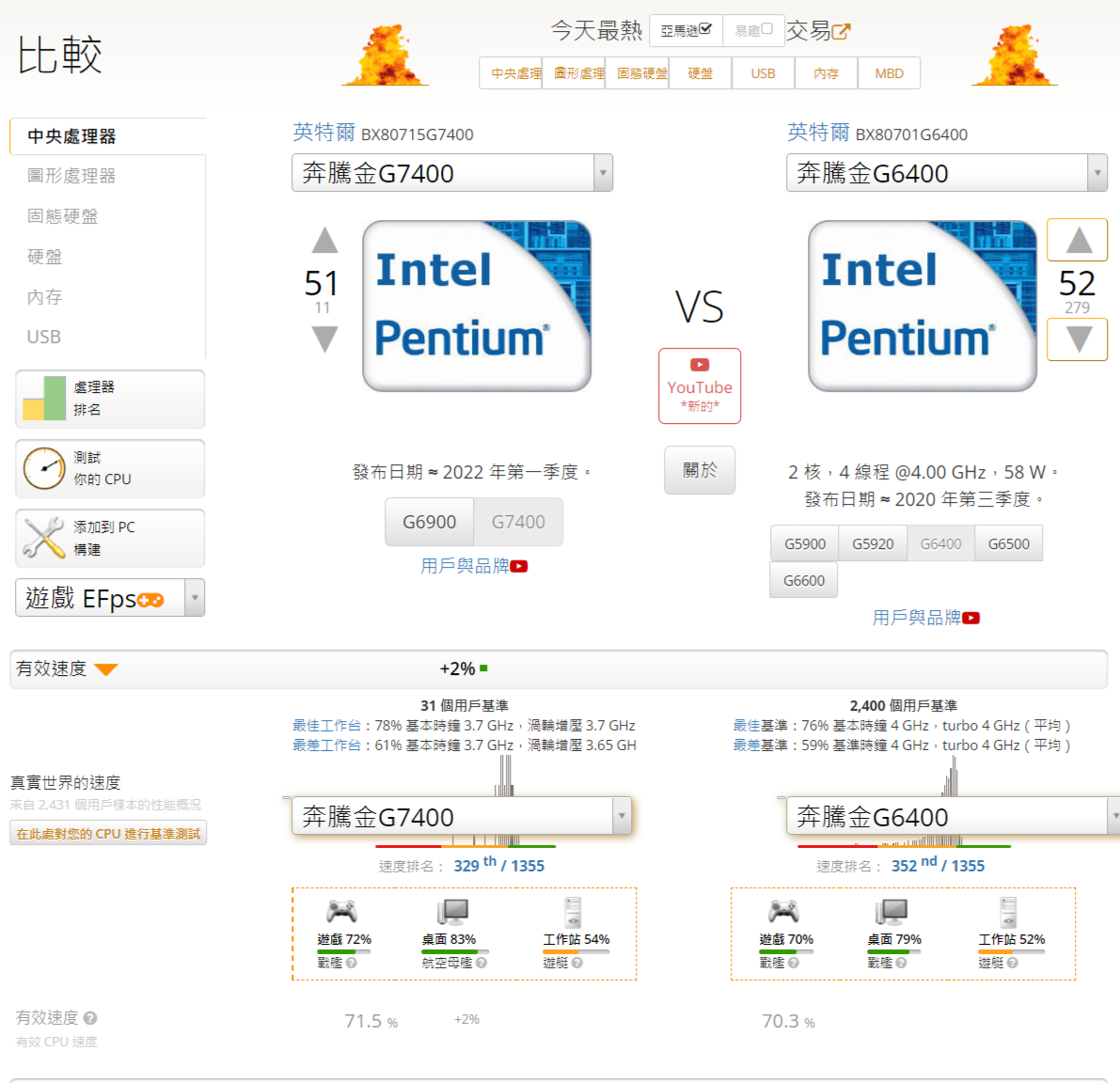
Task: Open the 遊戲 EFps dropdown
Action: (x=110, y=598)
